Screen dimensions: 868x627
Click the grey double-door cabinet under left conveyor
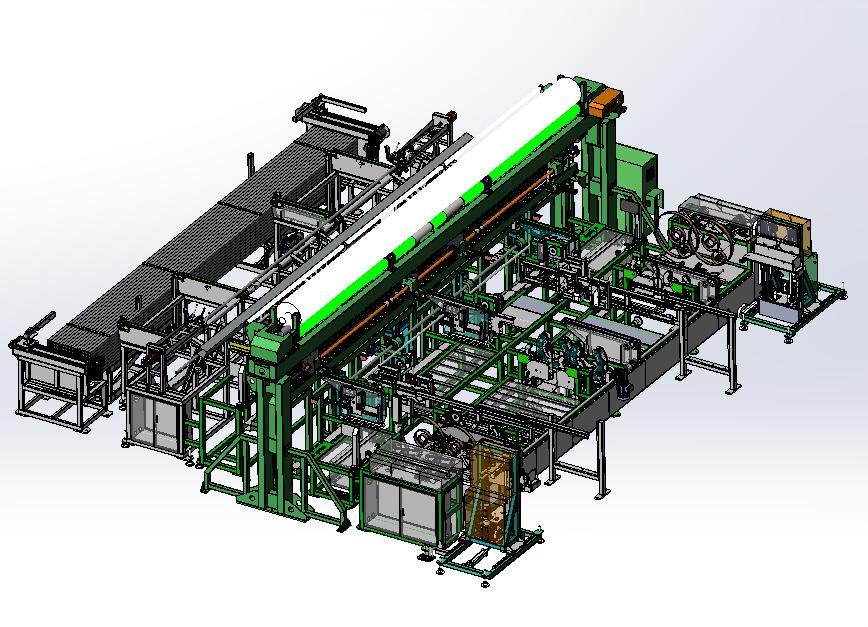(x=155, y=422)
